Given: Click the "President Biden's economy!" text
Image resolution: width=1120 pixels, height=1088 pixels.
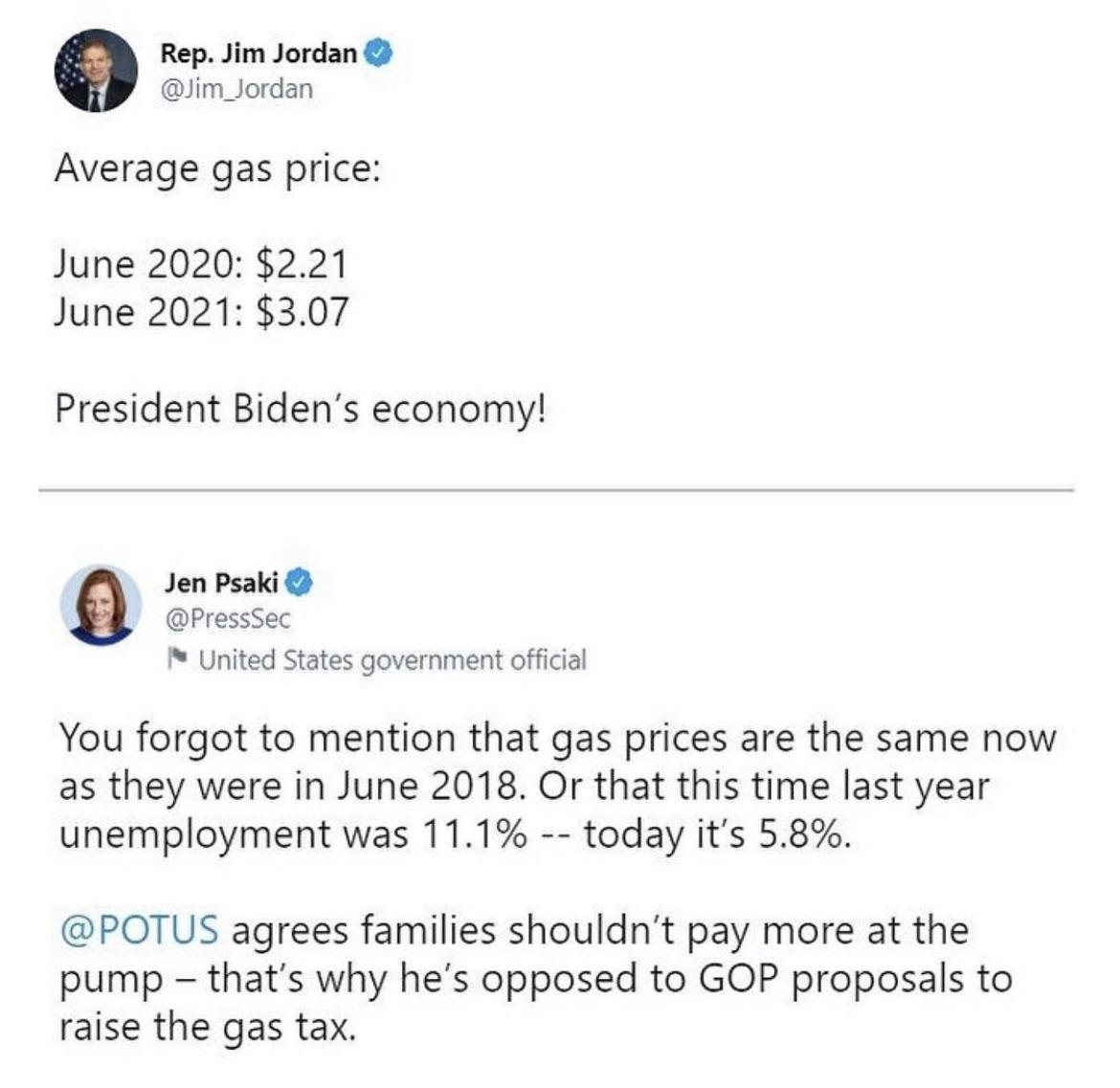Looking at the screenshot, I should (x=302, y=409).
